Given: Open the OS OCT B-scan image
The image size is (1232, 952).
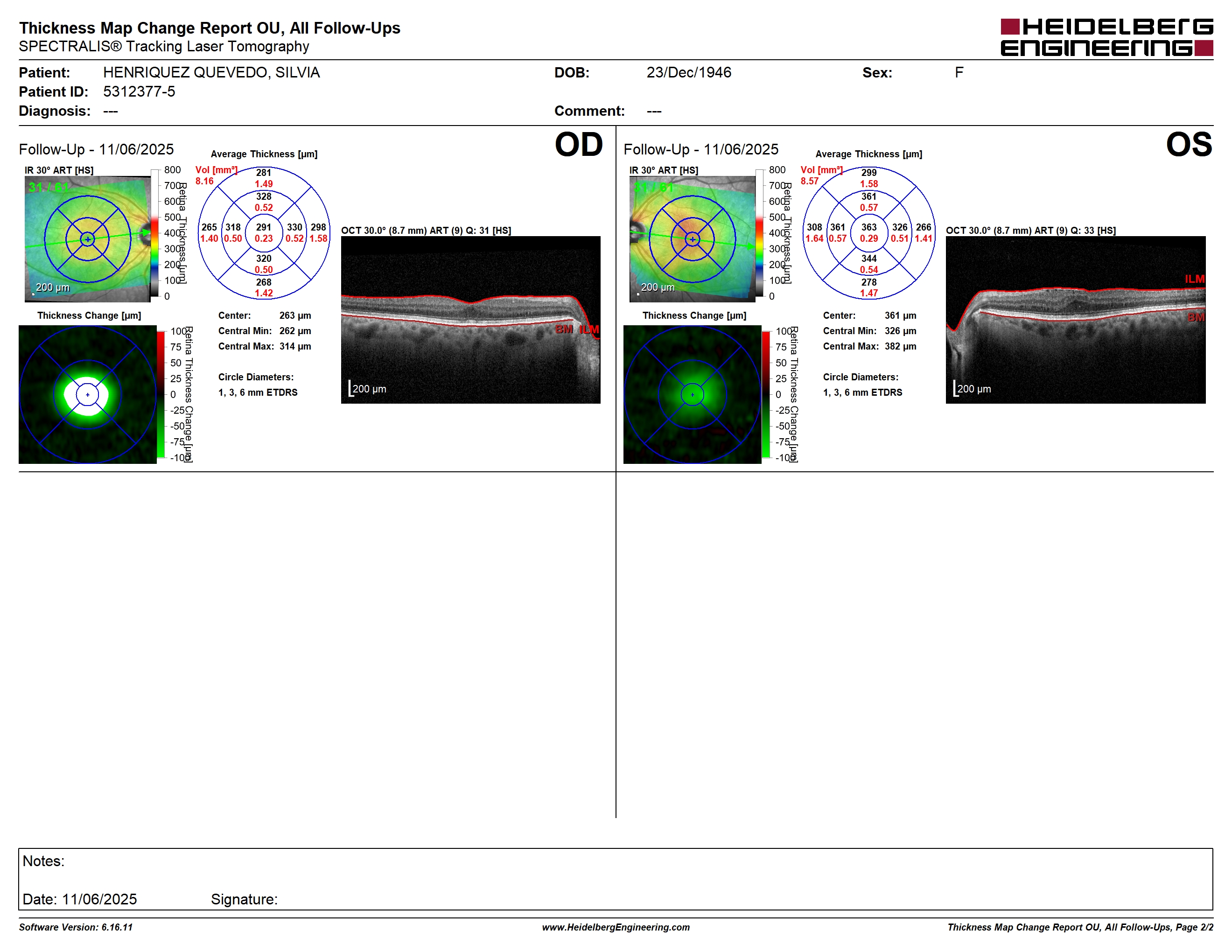Looking at the screenshot, I should click(1076, 320).
